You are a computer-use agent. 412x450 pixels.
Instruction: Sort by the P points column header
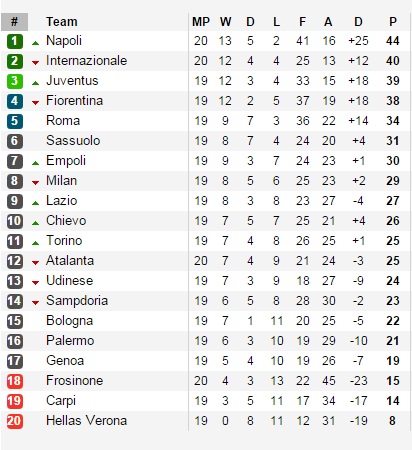pos(393,22)
